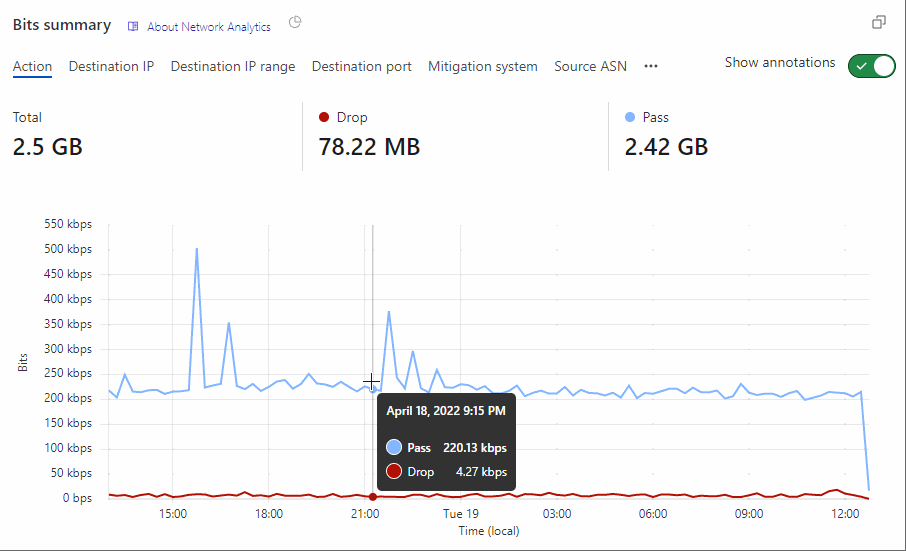This screenshot has width=906, height=551.
Task: Click the blue Pass circle in the tooltip
Action: [x=394, y=448]
